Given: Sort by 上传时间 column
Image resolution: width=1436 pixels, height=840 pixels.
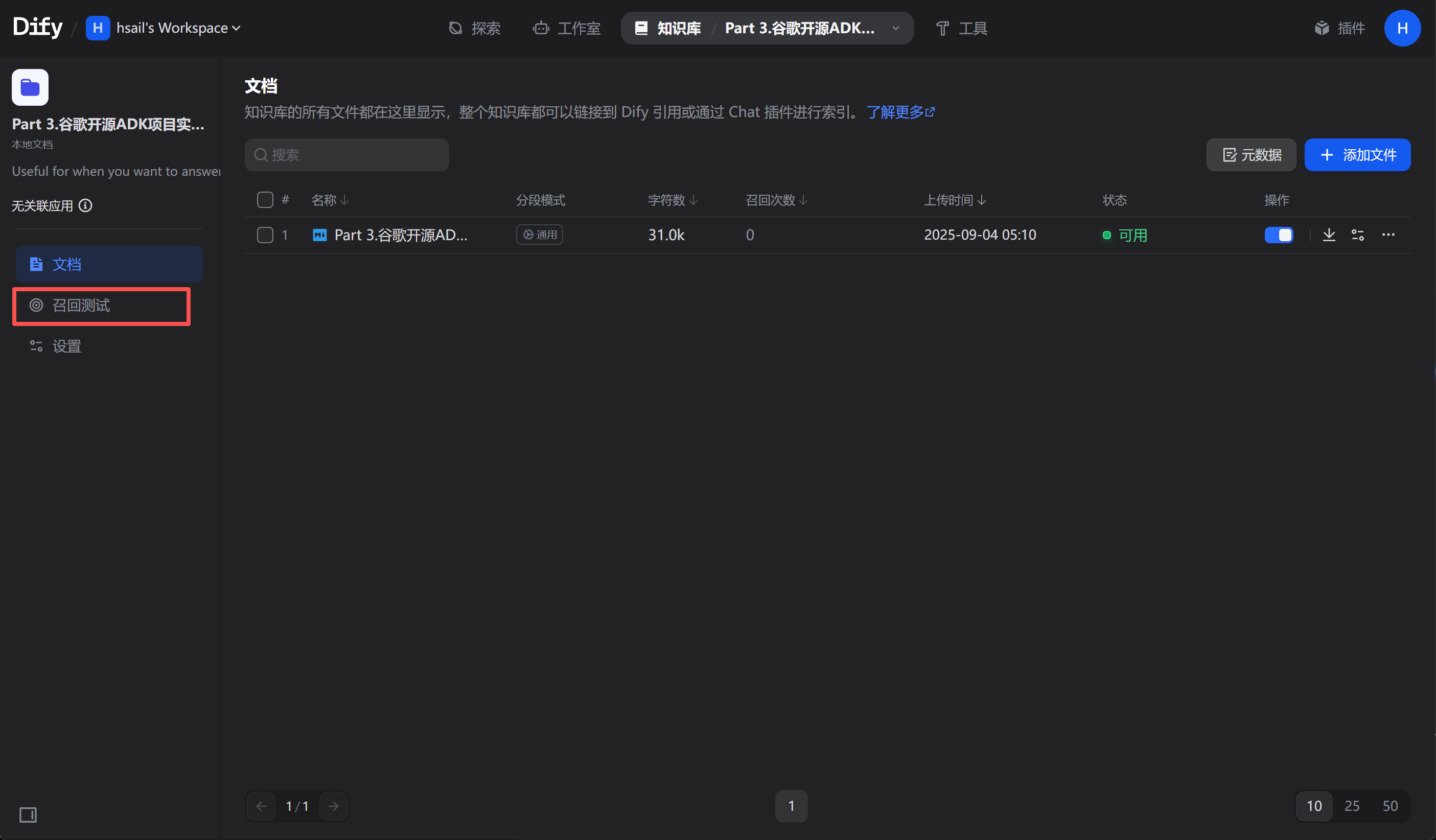Looking at the screenshot, I should tap(955, 200).
